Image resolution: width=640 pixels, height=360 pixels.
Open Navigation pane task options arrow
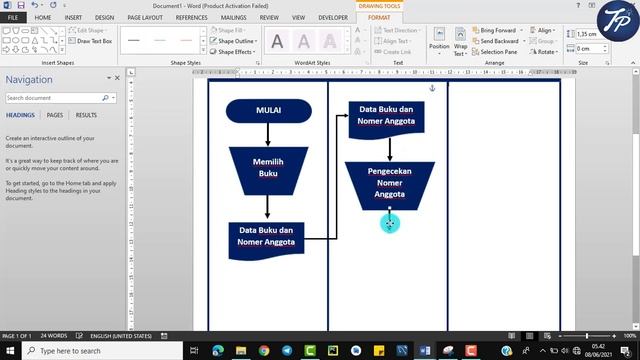coord(109,78)
